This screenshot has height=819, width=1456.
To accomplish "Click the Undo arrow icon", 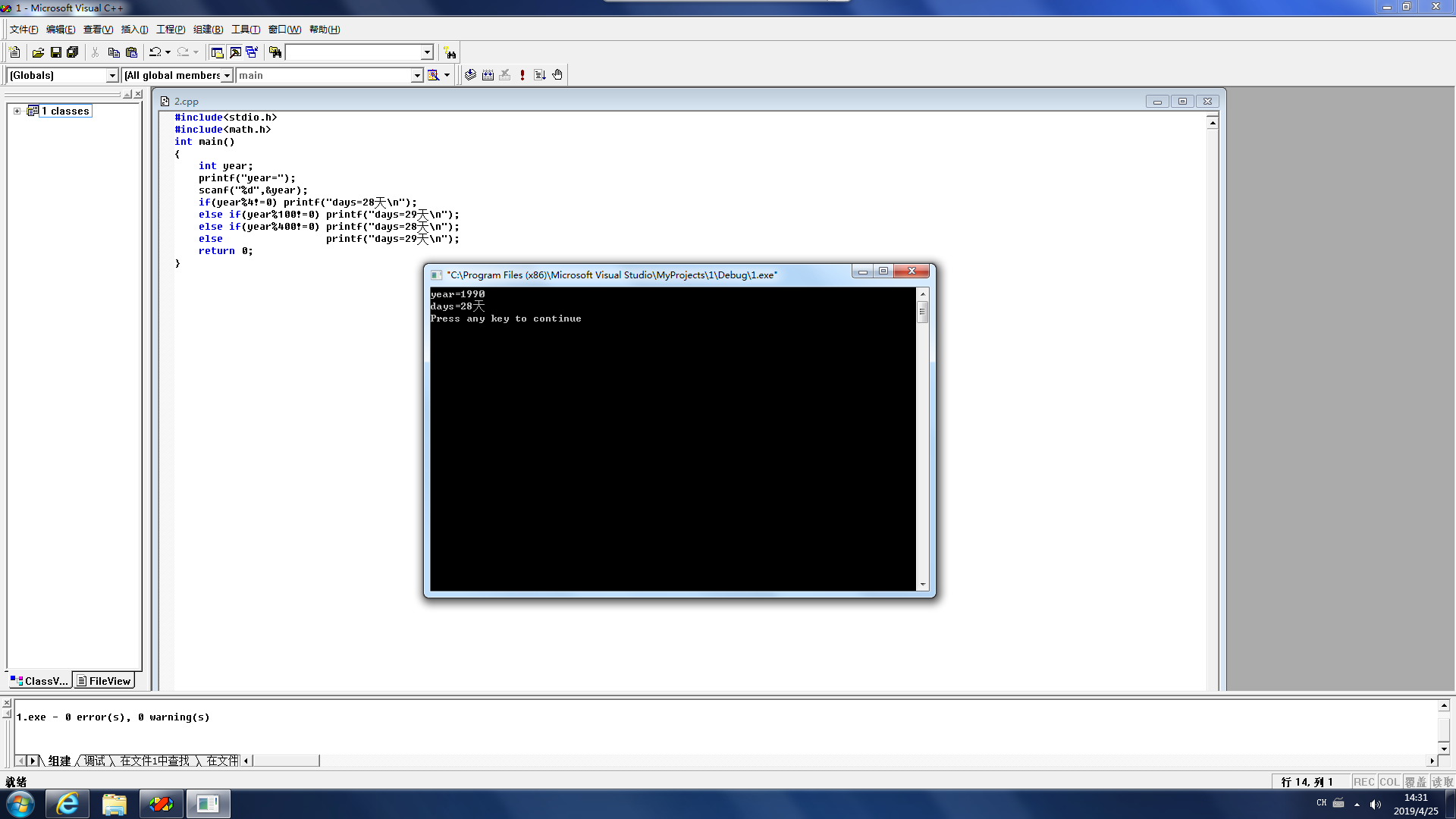I will (x=155, y=52).
